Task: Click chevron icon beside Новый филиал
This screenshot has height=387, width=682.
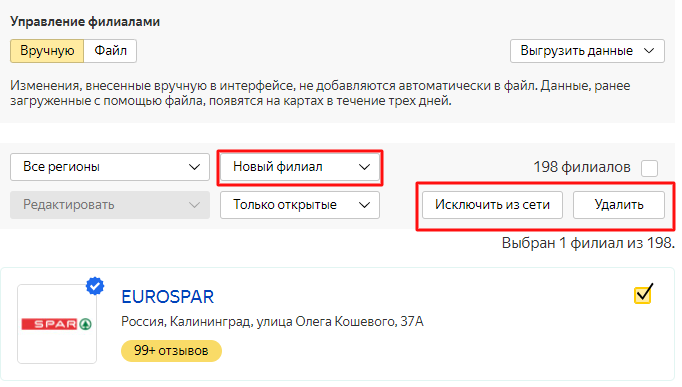Action: tap(364, 167)
